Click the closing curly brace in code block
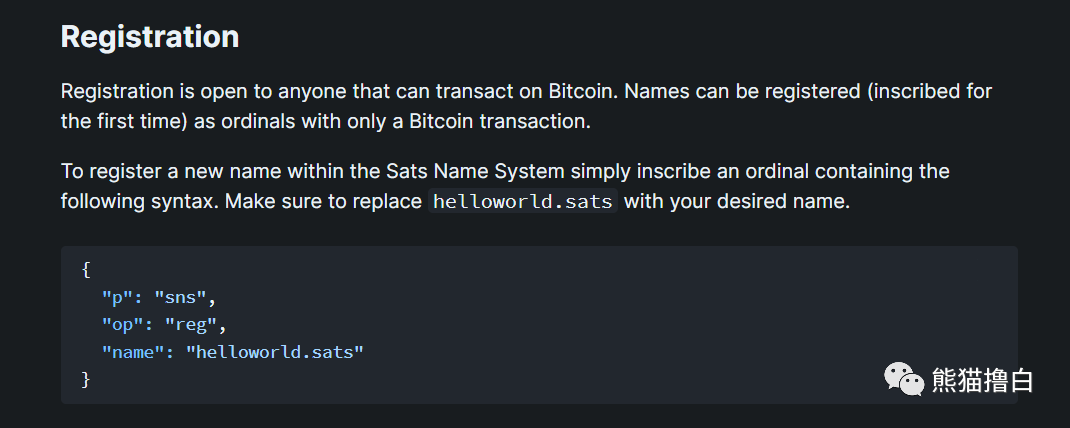The image size is (1070, 428). 86,379
